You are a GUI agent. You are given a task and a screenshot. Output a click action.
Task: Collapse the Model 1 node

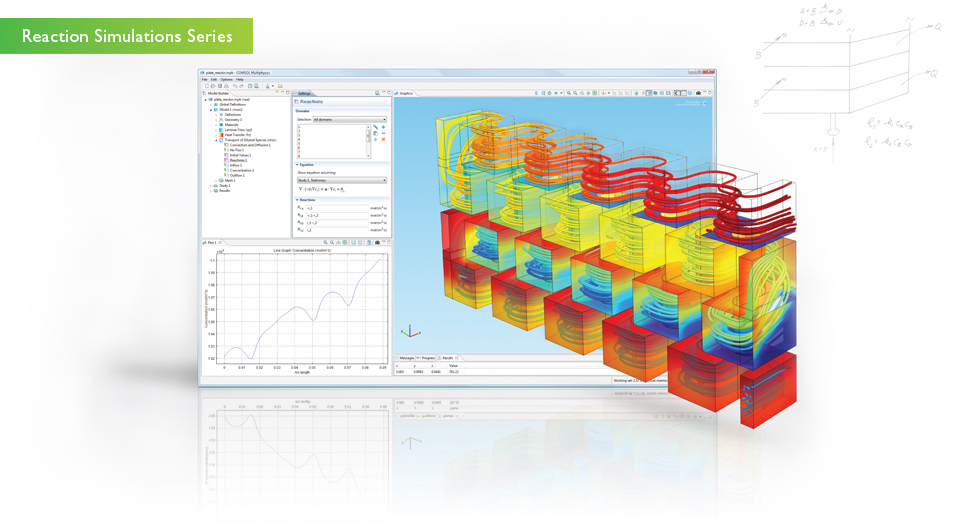(211, 109)
